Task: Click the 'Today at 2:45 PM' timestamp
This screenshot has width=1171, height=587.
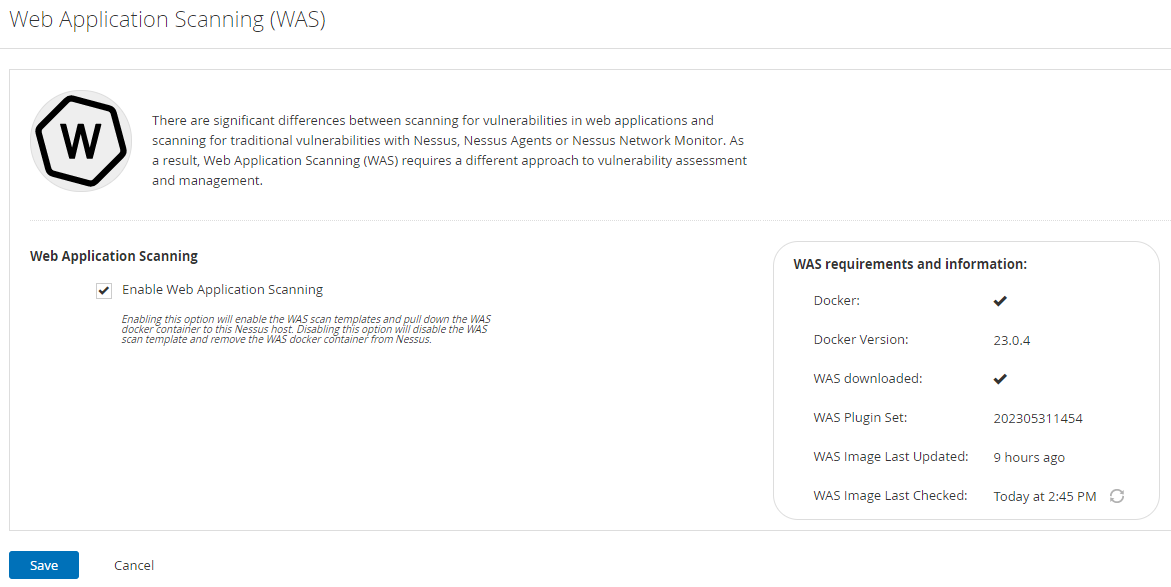Action: (x=1044, y=496)
